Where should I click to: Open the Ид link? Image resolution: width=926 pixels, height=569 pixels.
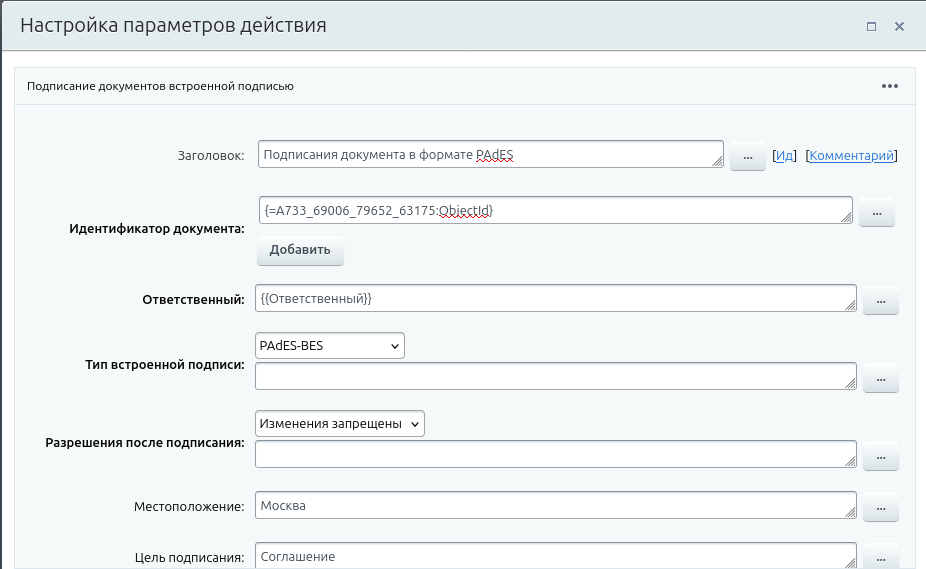tap(785, 156)
